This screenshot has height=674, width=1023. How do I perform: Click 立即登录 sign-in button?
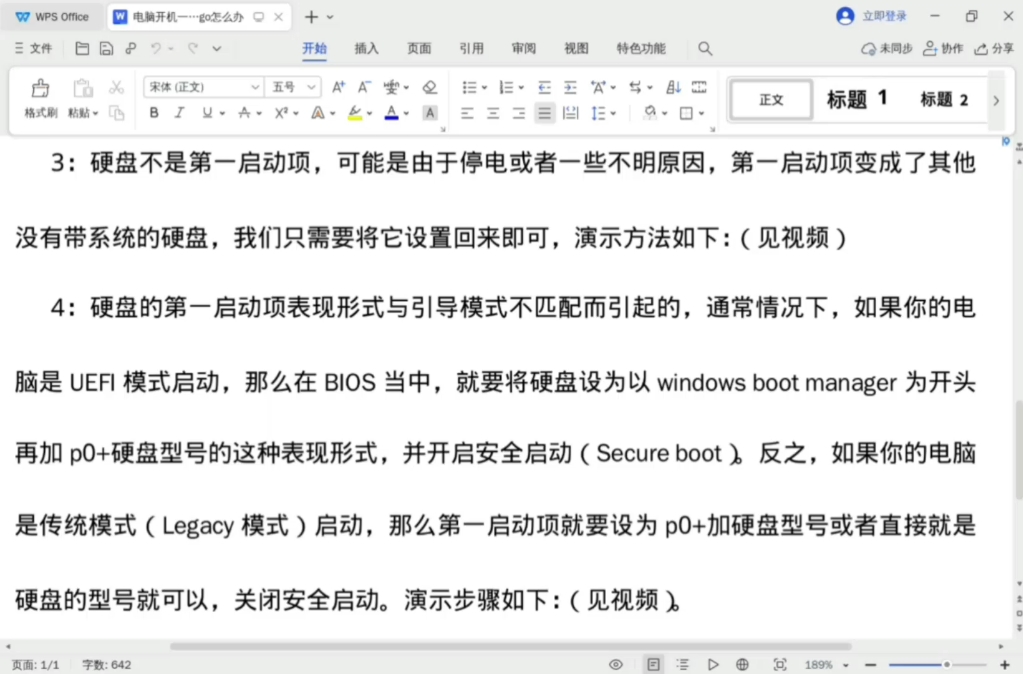pyautogui.click(x=872, y=16)
